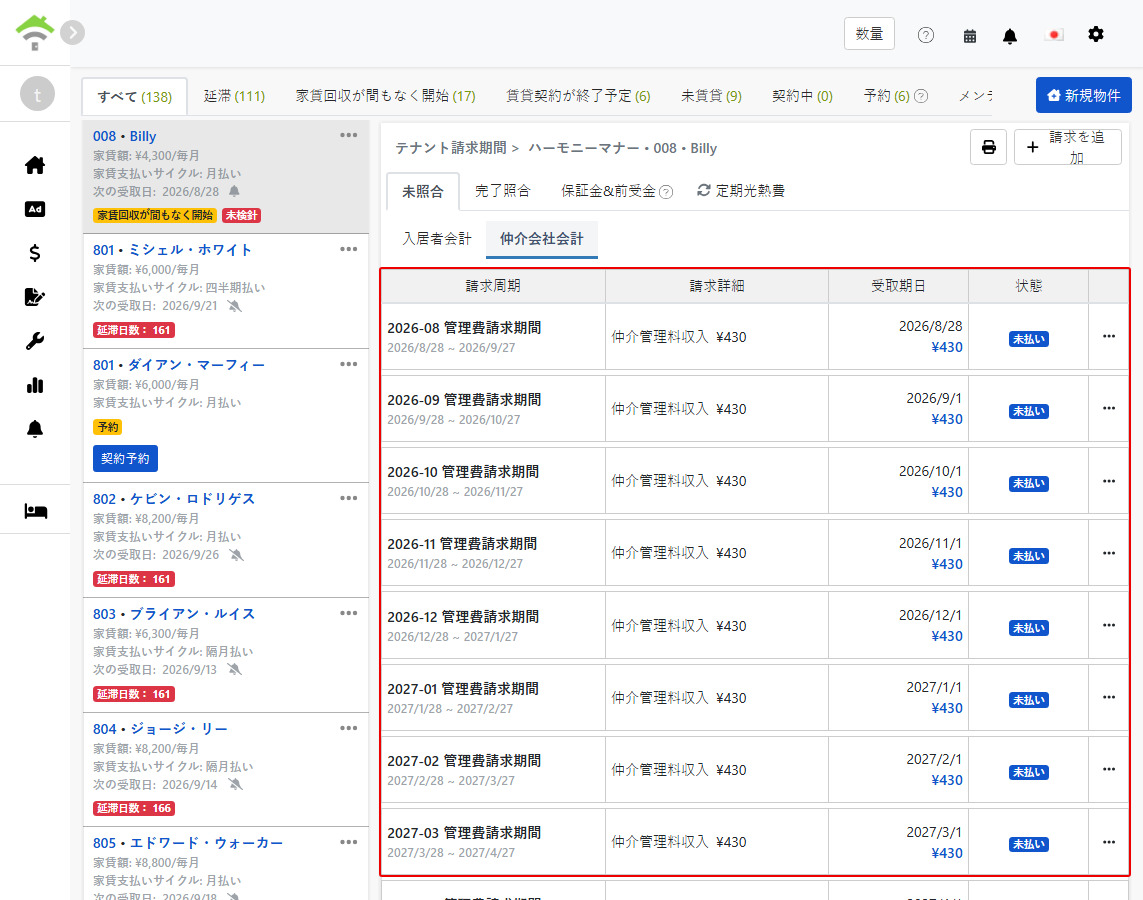Toggle muted bell on 801 ミシェル・ホワイト card
Image resolution: width=1143 pixels, height=900 pixels.
pyautogui.click(x=234, y=306)
